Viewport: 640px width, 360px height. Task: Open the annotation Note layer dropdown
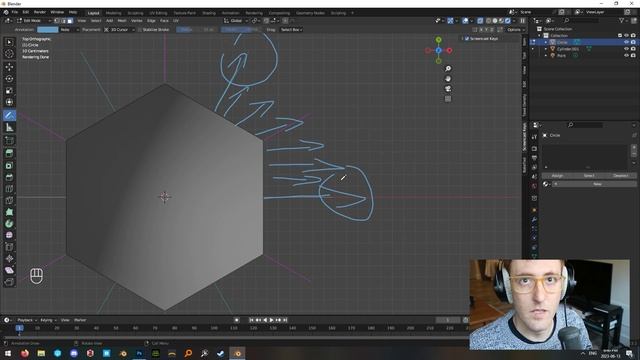69,30
